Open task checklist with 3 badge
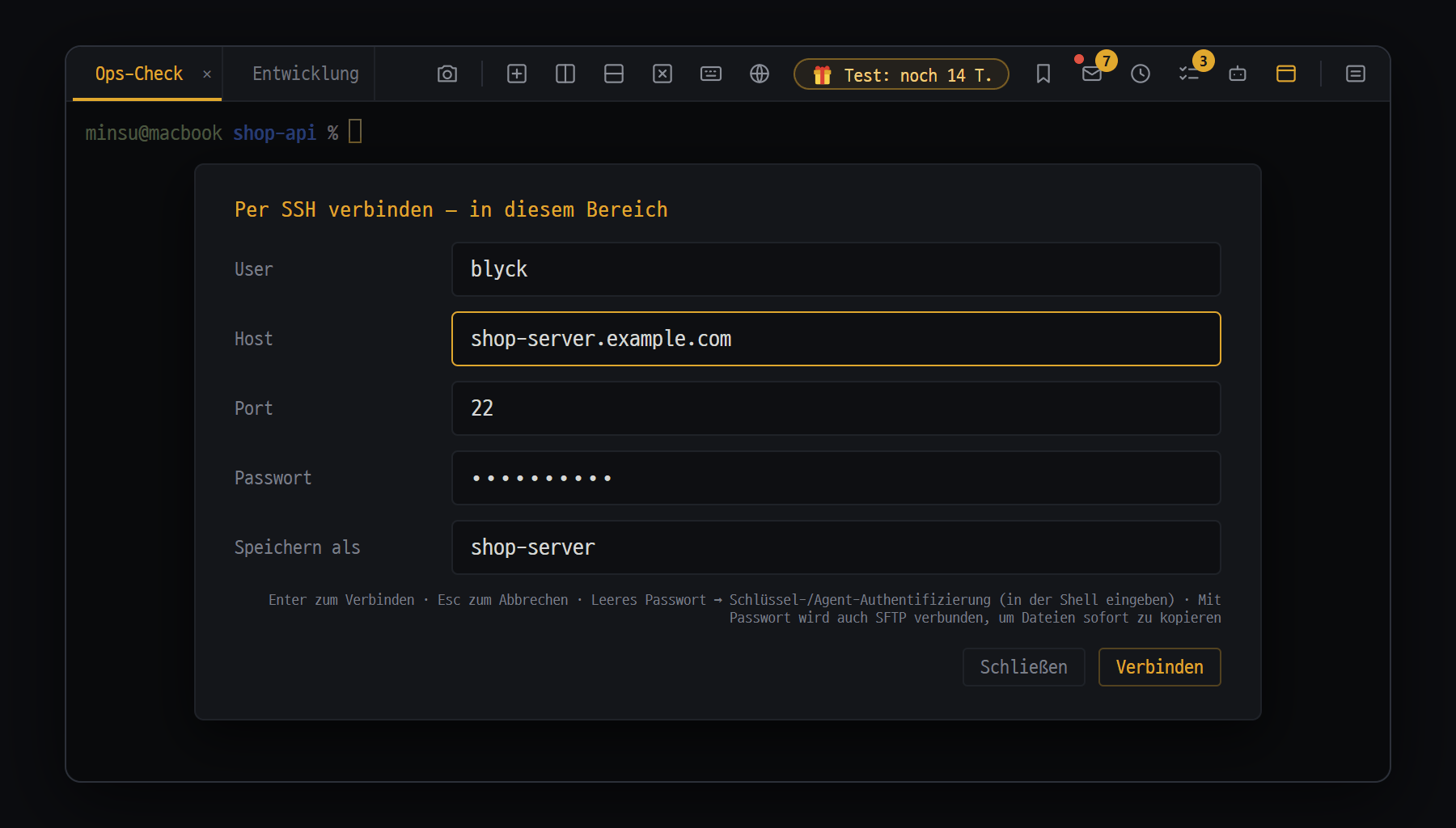Image resolution: width=1456 pixels, height=828 pixels. tap(1189, 74)
